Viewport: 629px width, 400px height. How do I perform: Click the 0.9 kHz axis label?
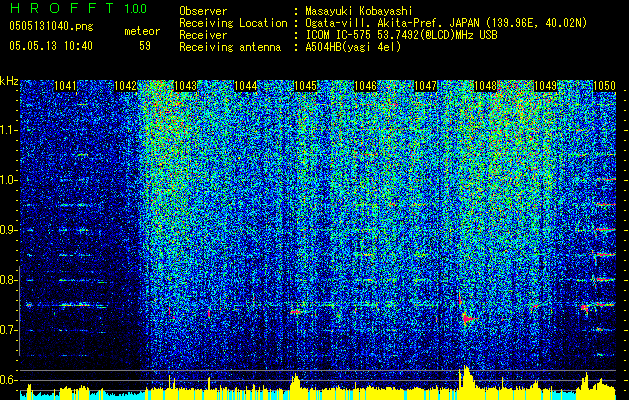7,230
